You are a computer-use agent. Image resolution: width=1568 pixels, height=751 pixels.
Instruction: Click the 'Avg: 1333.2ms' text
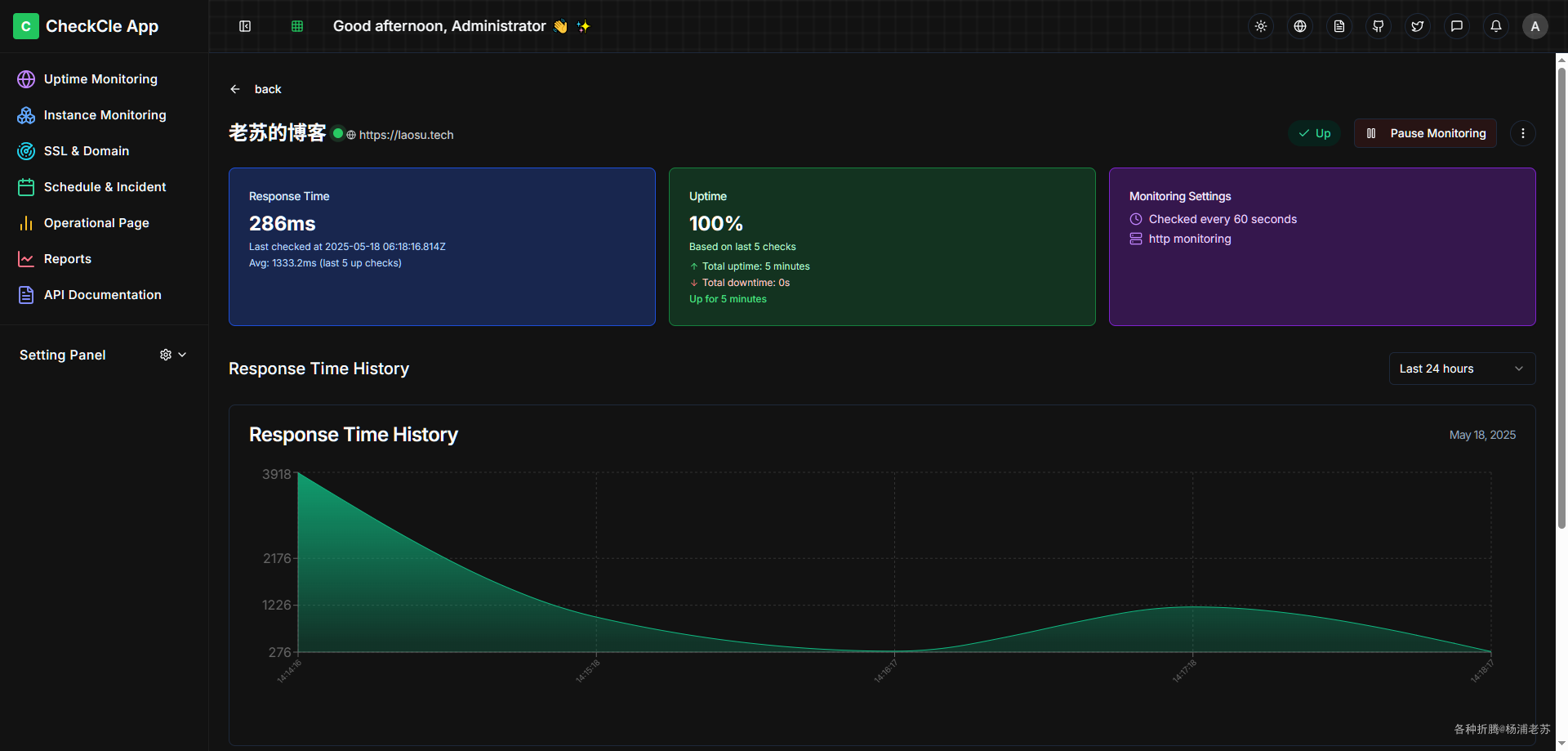(x=325, y=263)
